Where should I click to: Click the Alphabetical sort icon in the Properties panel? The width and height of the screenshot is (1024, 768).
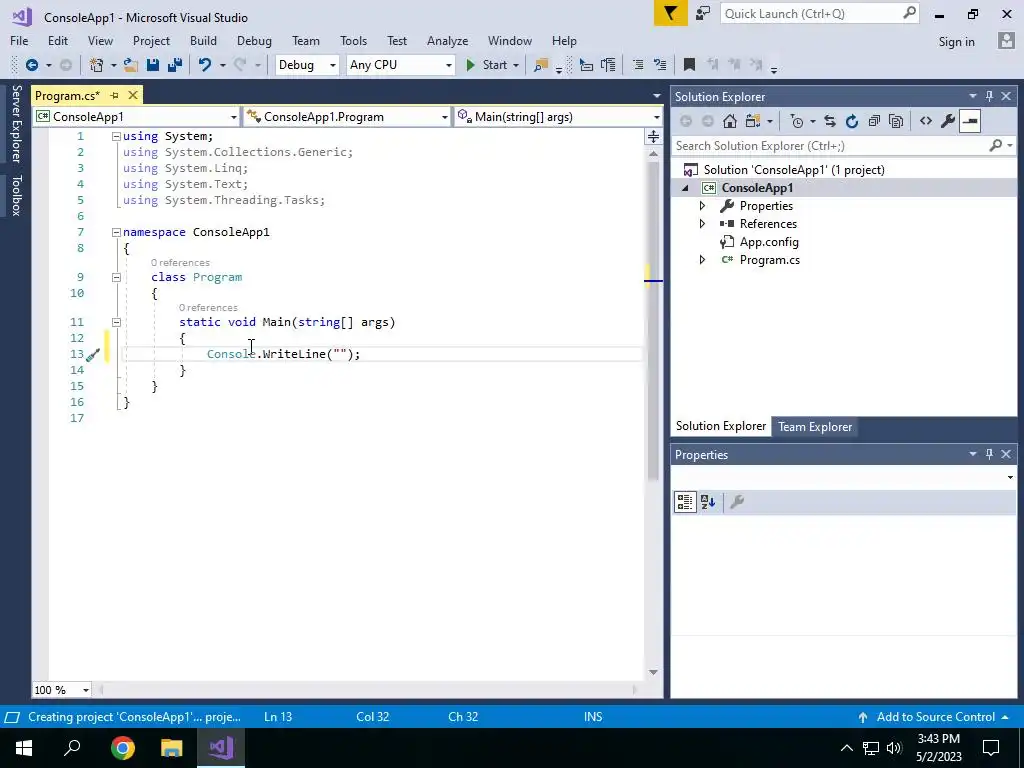(x=708, y=502)
